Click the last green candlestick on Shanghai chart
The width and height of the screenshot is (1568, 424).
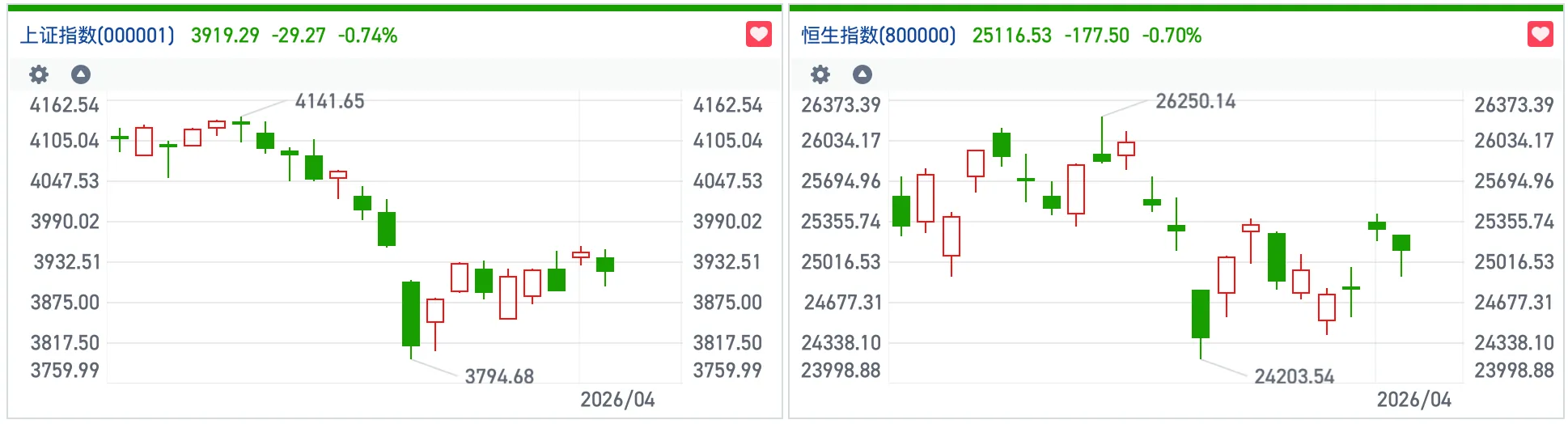(x=605, y=265)
